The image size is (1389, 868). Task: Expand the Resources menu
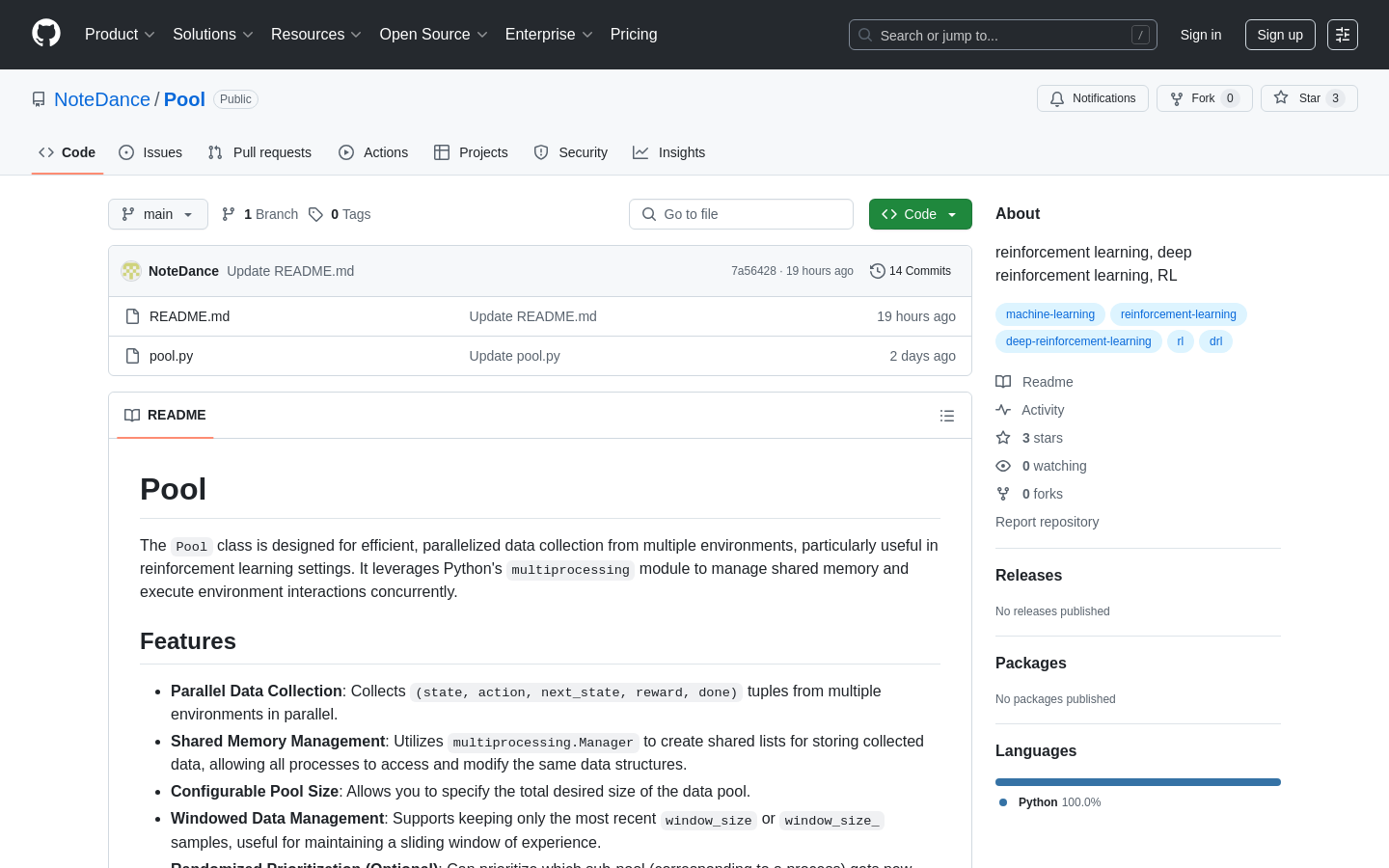pyautogui.click(x=316, y=35)
